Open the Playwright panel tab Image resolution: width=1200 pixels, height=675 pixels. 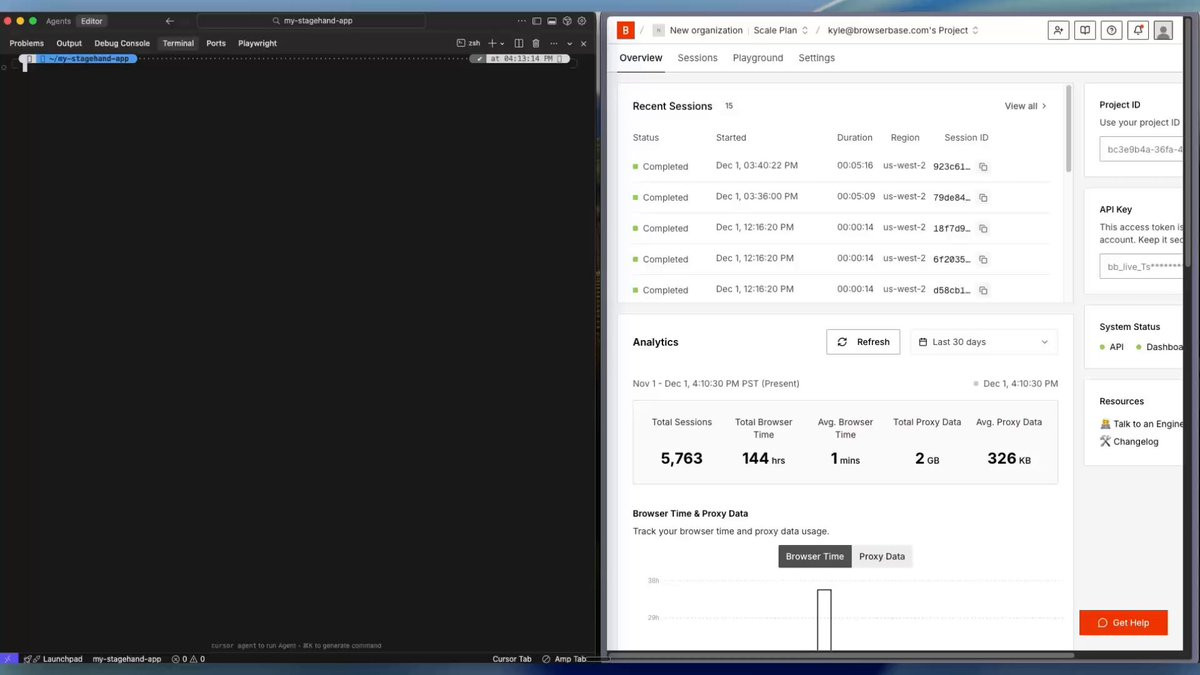257,43
